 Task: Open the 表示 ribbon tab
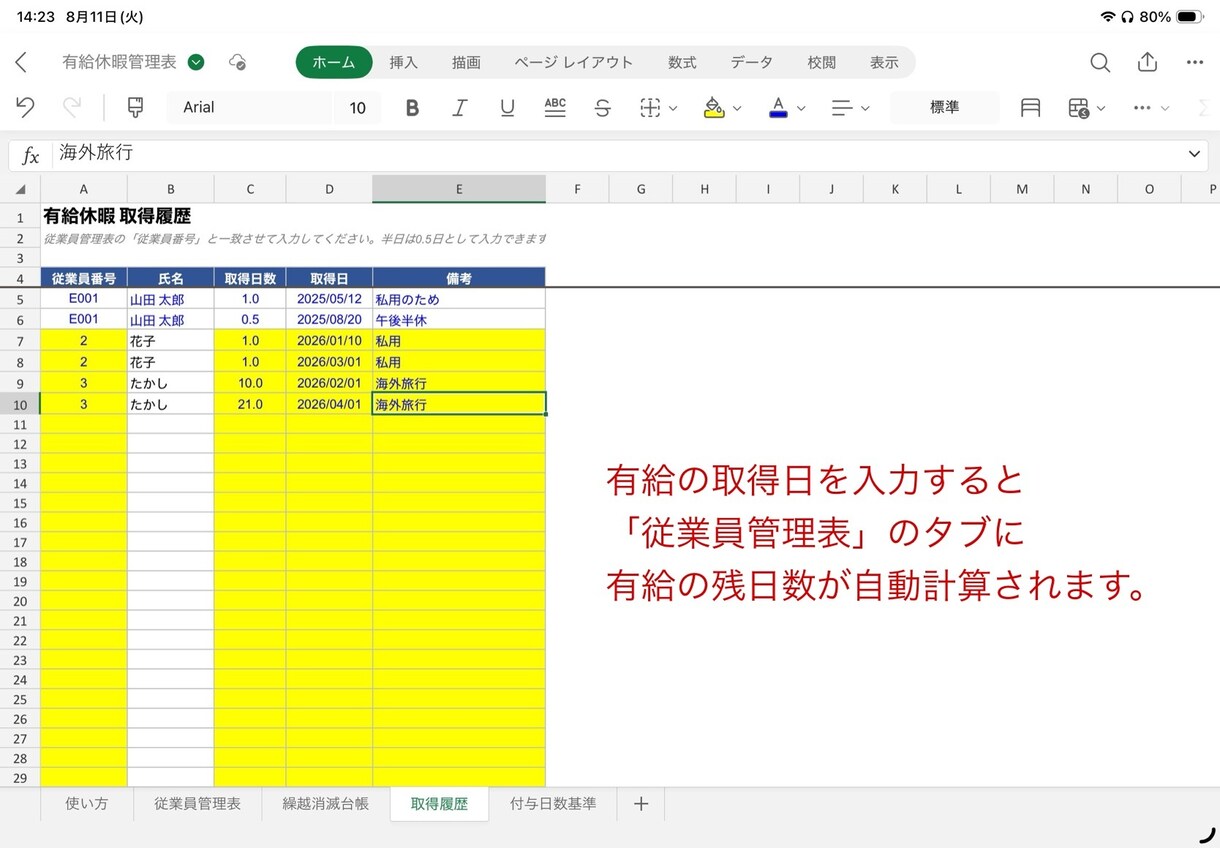click(884, 62)
